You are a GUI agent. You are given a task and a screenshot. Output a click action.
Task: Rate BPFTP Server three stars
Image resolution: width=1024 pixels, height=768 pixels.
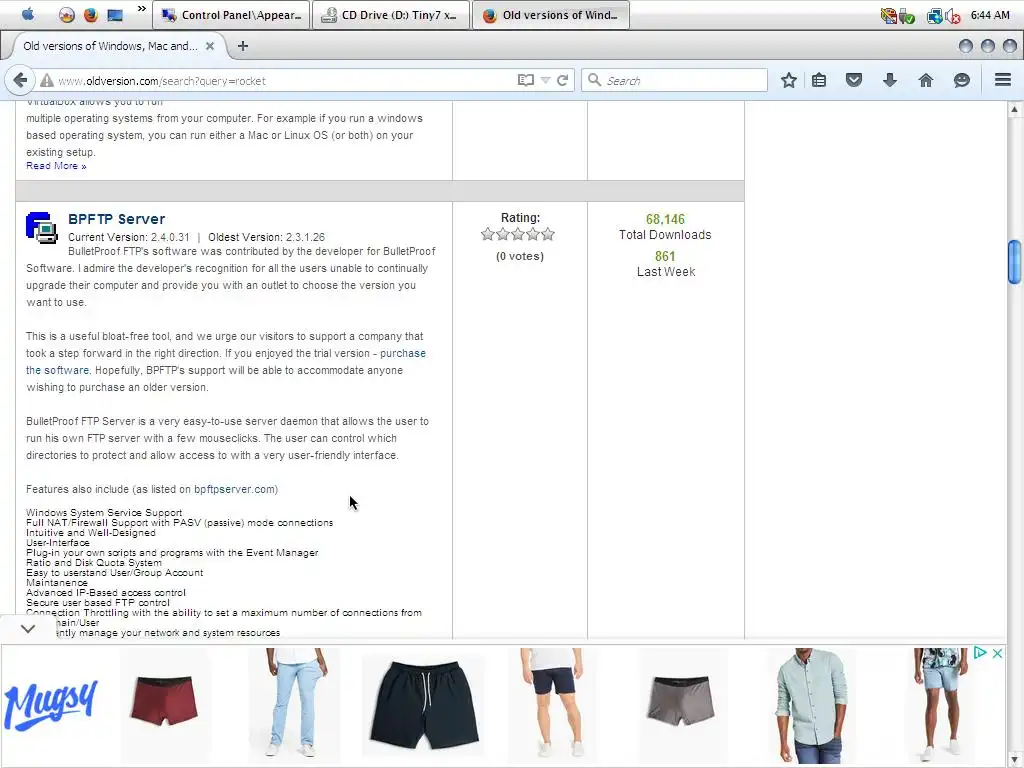tap(518, 234)
